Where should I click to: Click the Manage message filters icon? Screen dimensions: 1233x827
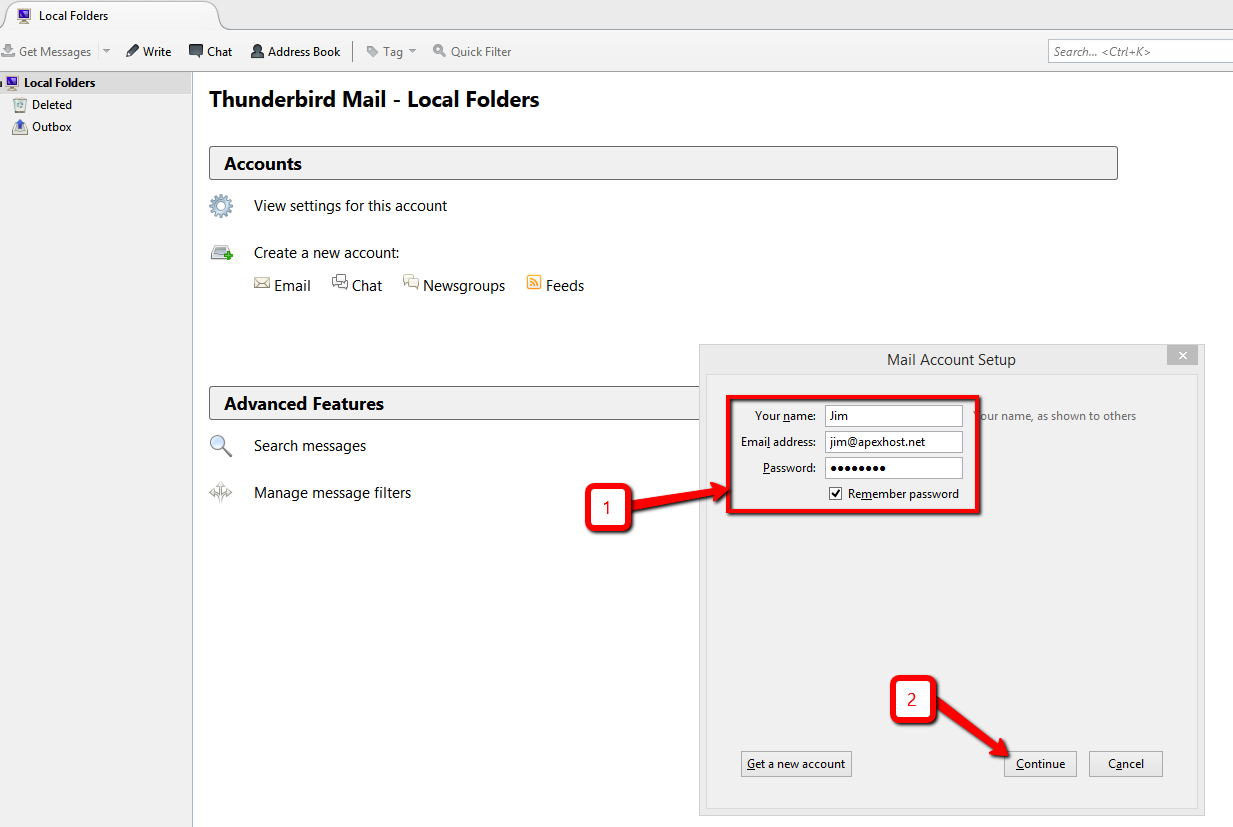coord(220,492)
